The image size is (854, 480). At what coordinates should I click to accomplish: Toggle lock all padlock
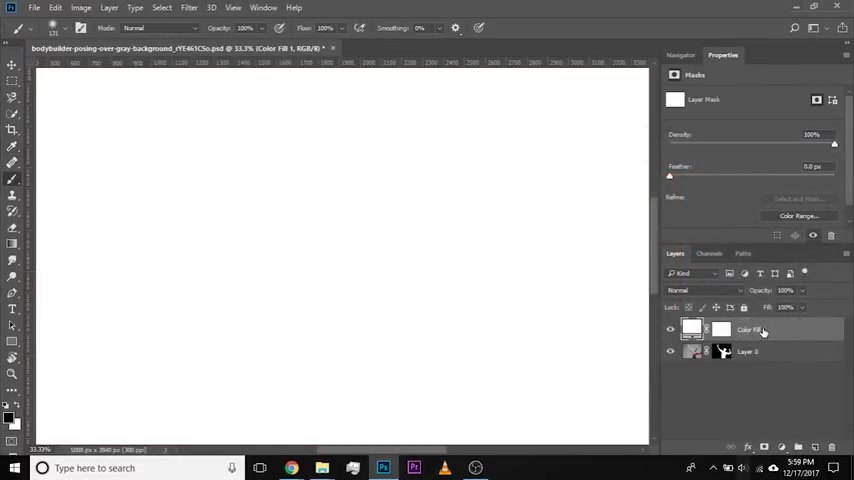pyautogui.click(x=743, y=307)
